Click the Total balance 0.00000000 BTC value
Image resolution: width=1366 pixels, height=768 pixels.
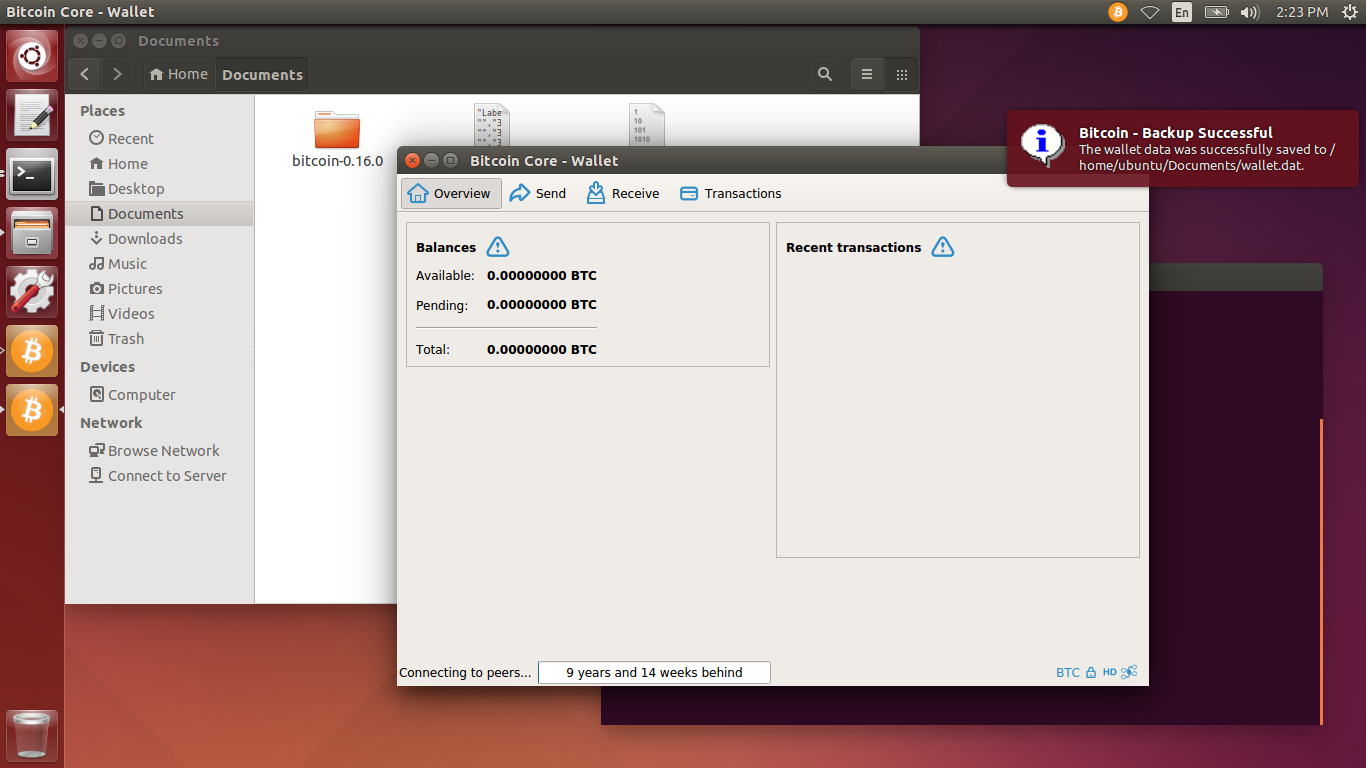point(542,350)
